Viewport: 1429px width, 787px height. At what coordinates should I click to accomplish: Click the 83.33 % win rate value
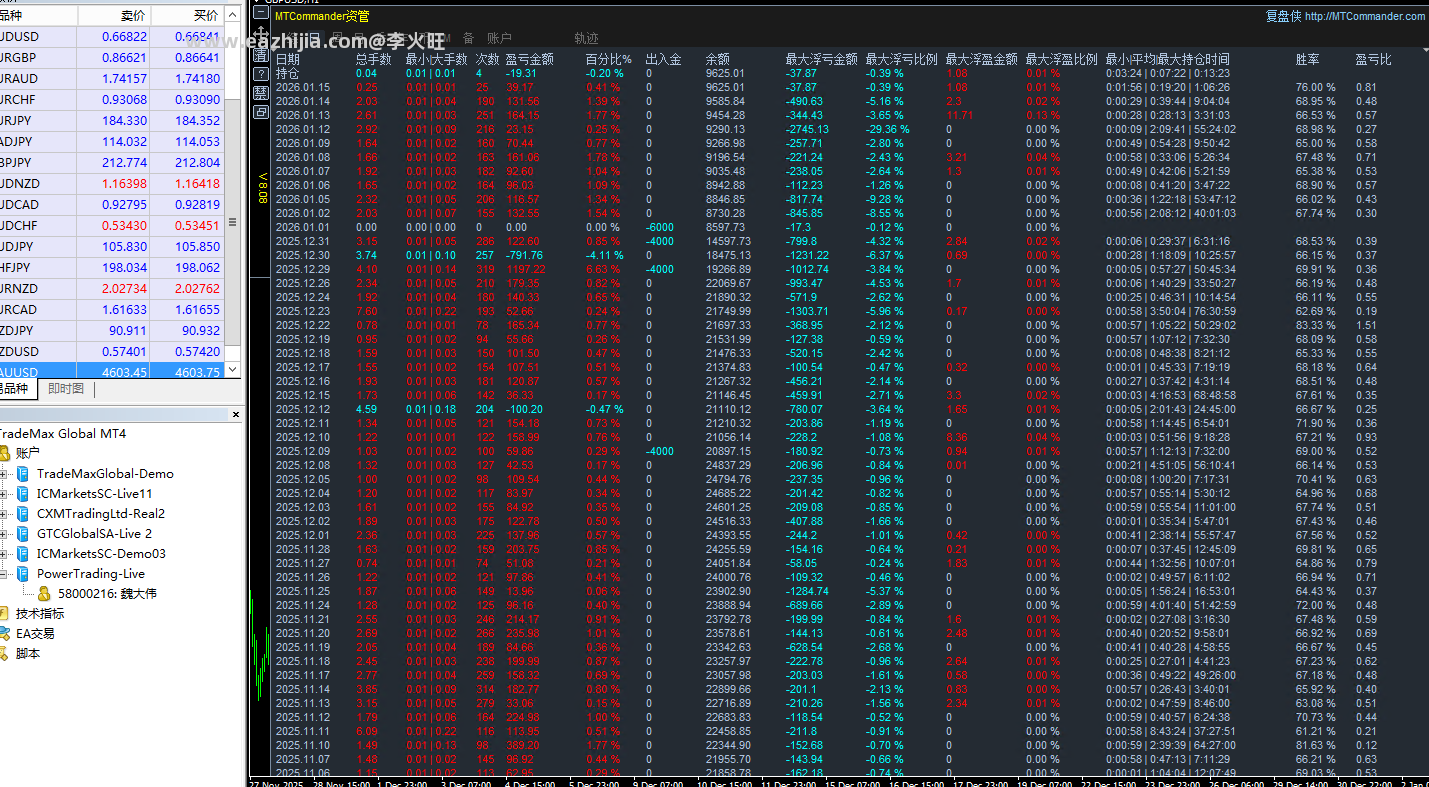pos(1315,325)
